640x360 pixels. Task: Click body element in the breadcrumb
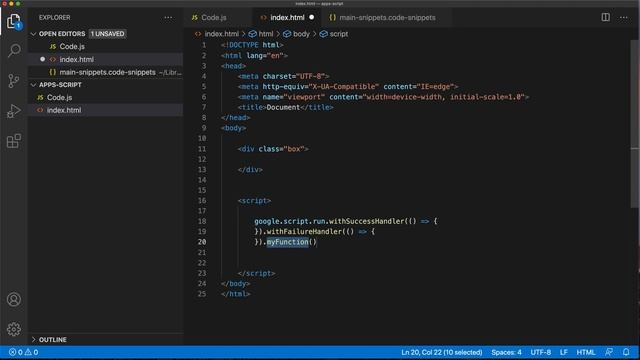click(x=301, y=34)
